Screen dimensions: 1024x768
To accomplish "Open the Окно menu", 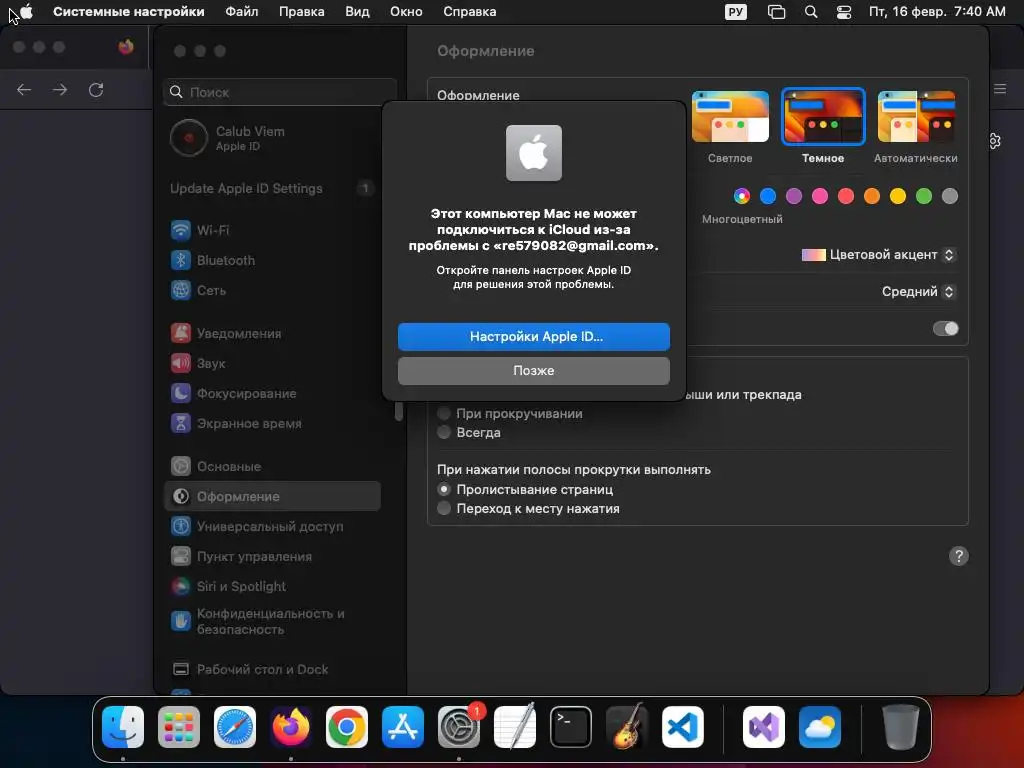I will (x=406, y=12).
